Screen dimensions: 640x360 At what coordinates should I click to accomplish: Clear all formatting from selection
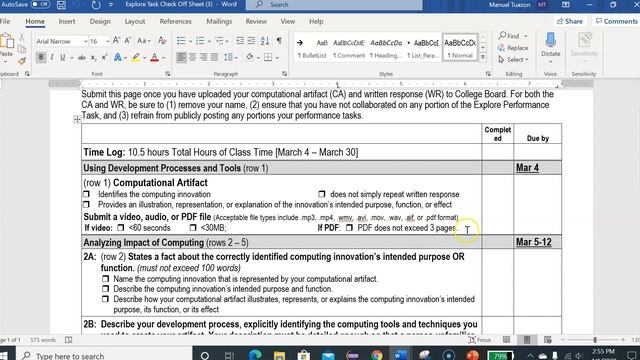coord(162,41)
